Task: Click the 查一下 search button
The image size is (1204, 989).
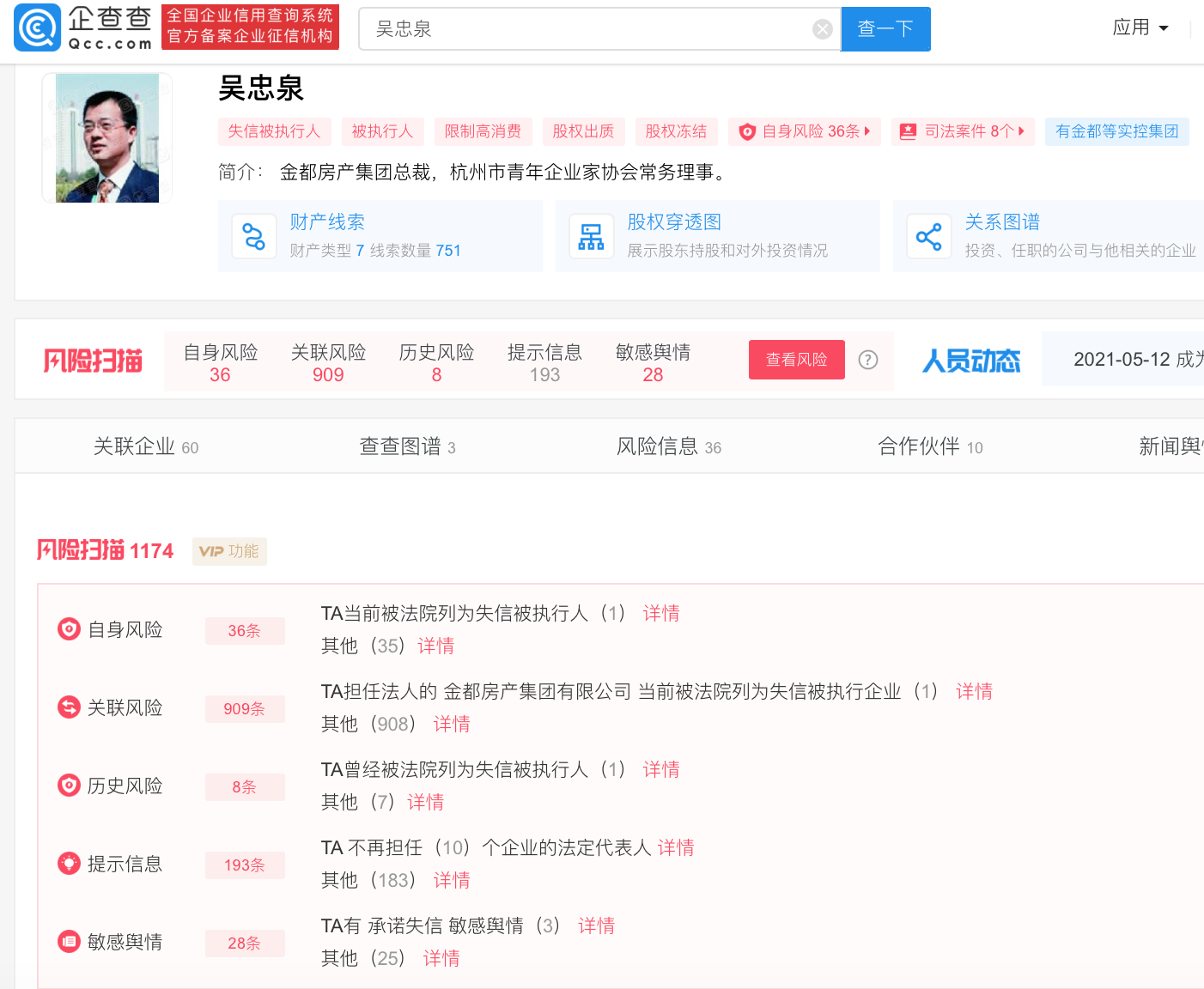Action: tap(885, 29)
